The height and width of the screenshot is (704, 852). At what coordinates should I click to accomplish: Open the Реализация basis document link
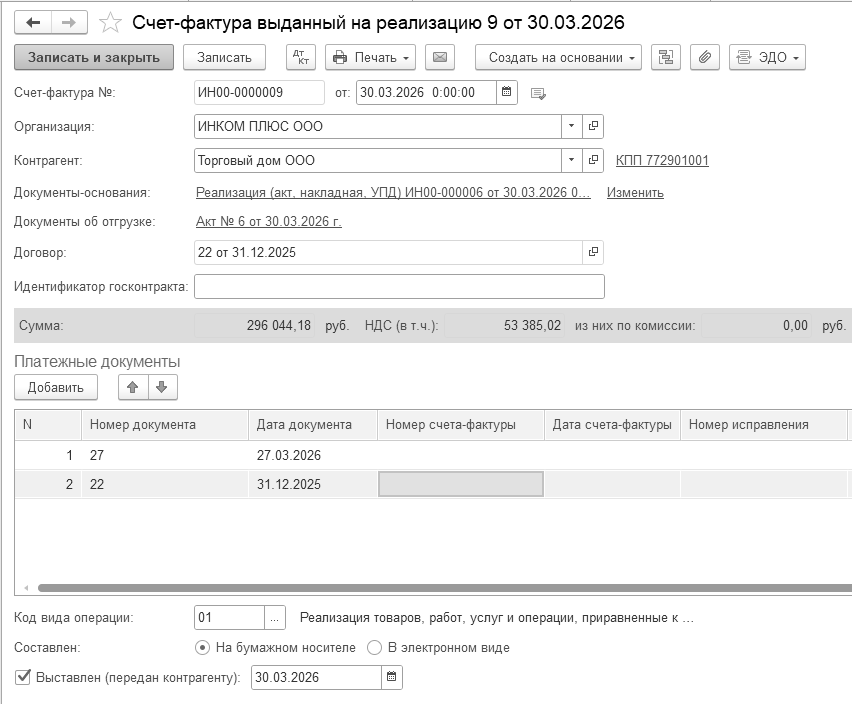tap(393, 192)
